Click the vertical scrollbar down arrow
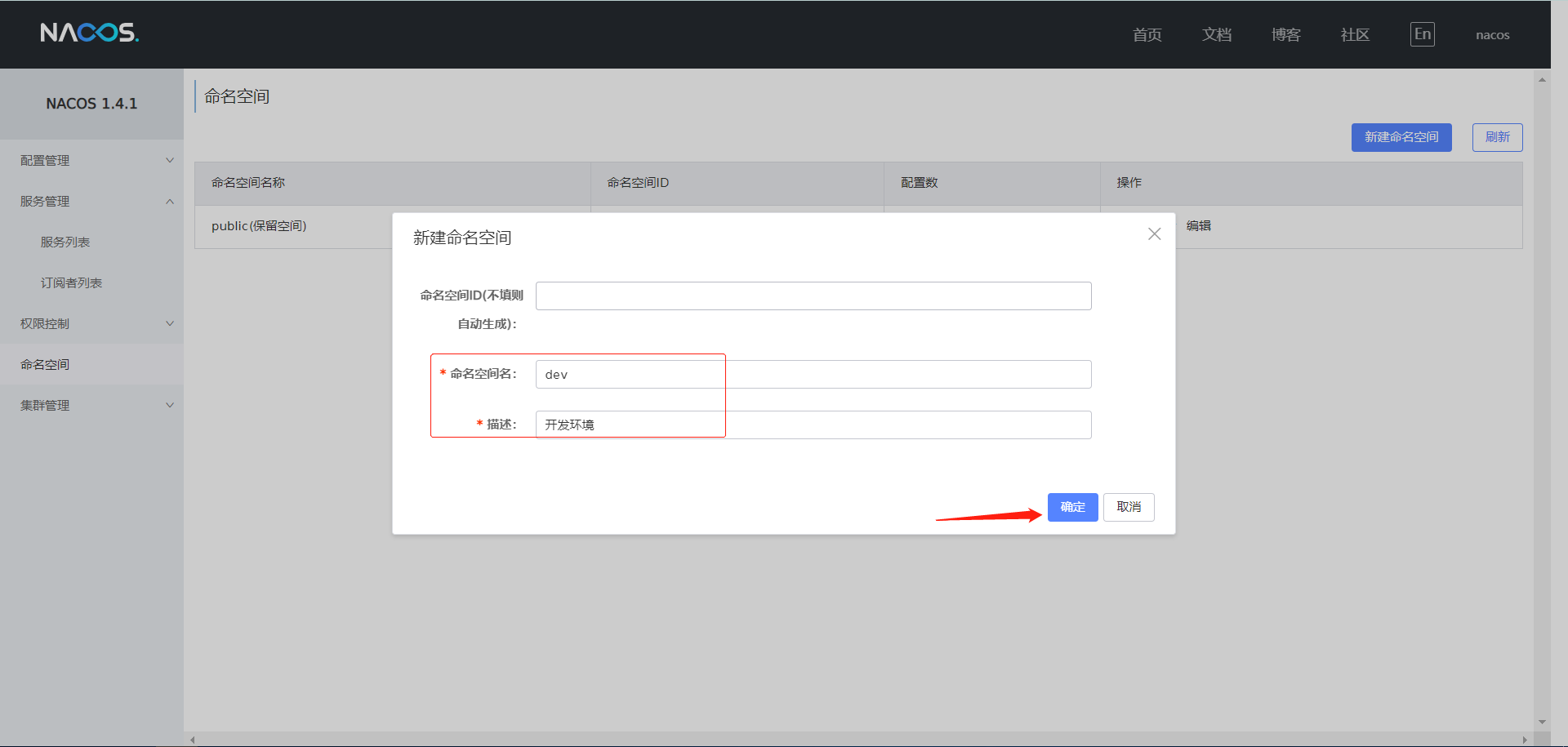1568x747 pixels. coord(1542,723)
